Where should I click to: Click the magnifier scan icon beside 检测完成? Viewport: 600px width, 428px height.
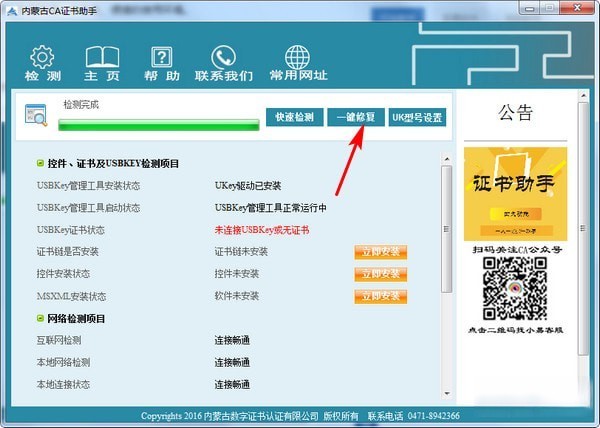tap(36, 115)
